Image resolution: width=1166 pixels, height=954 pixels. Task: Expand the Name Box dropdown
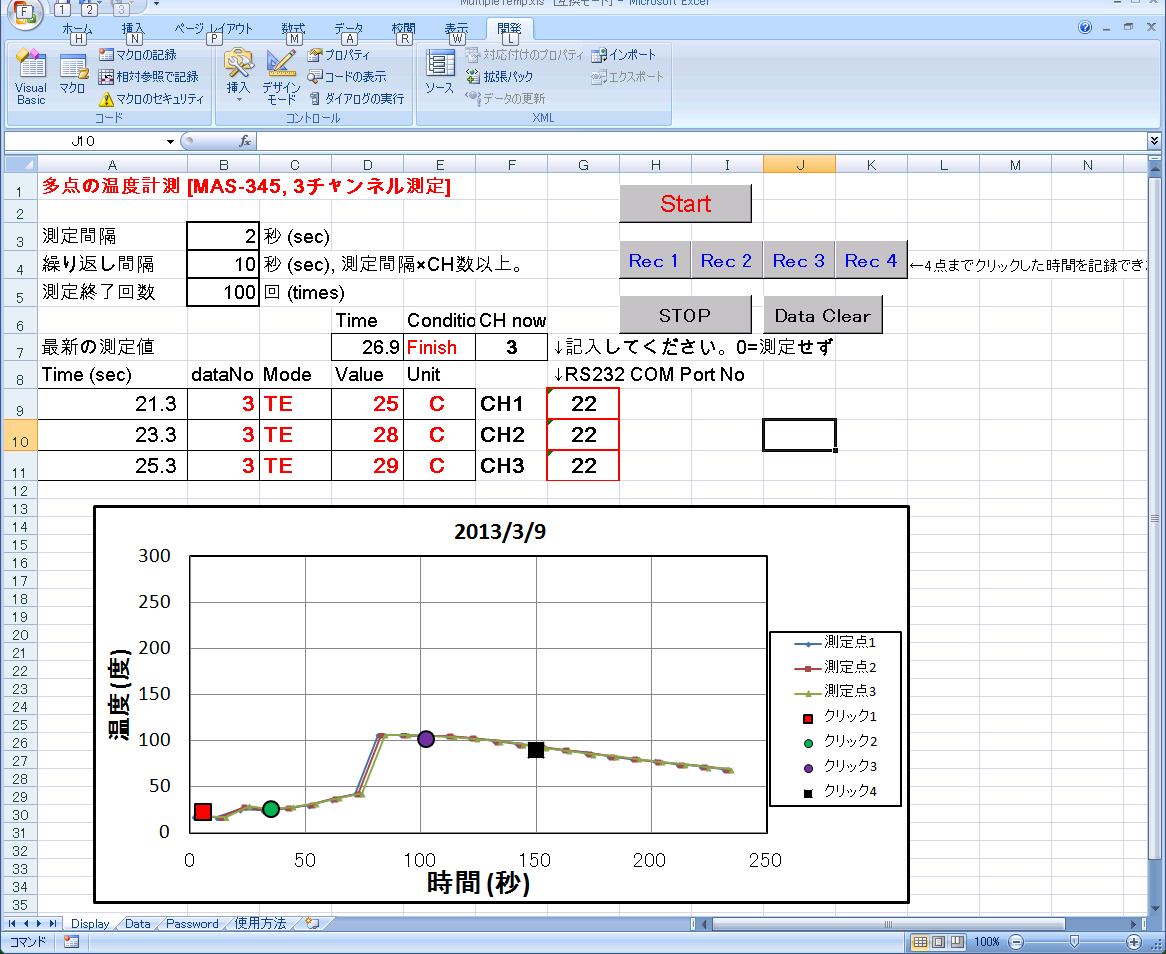coord(170,141)
